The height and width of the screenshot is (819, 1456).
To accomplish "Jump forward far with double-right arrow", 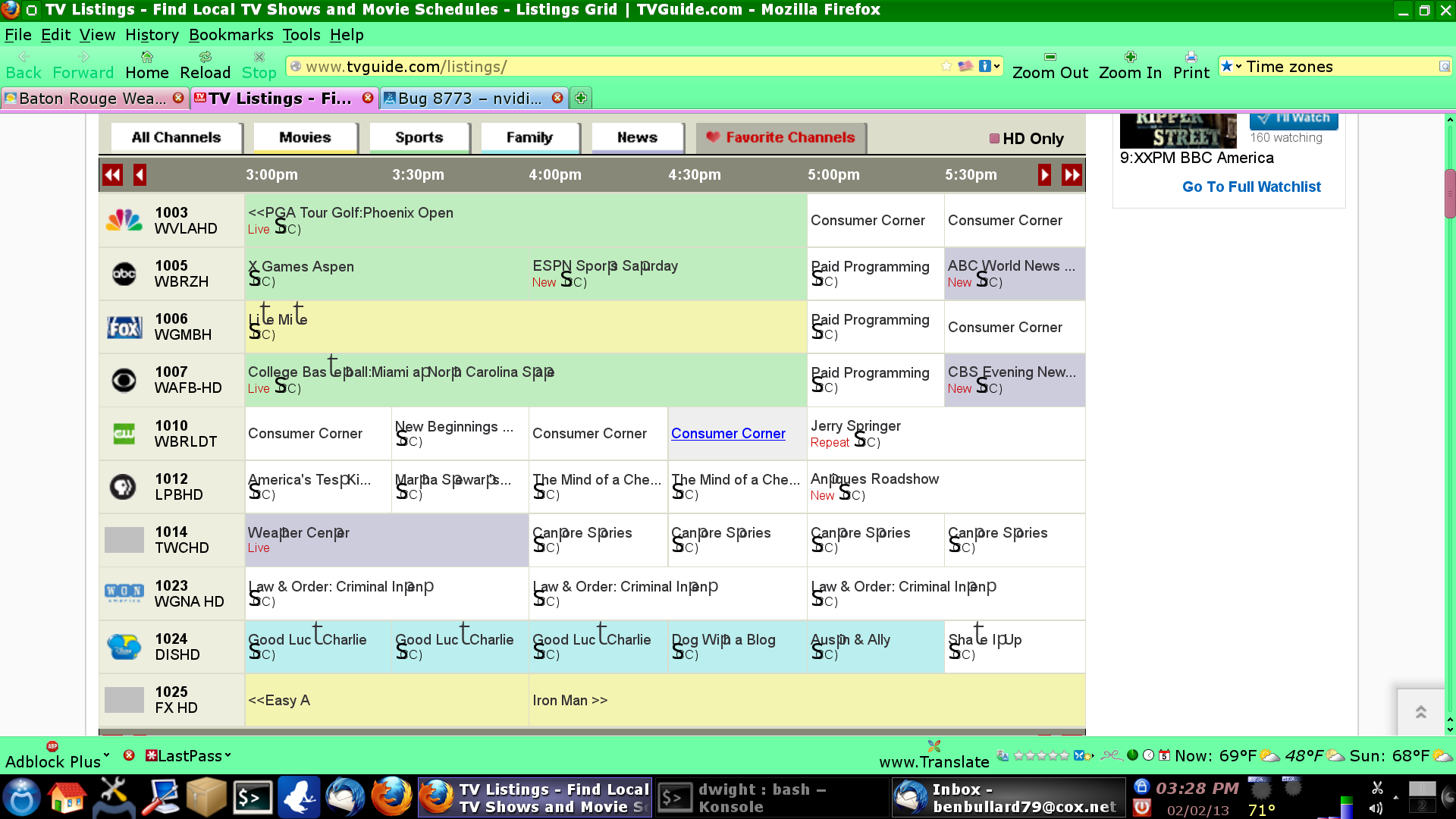I will click(1072, 174).
